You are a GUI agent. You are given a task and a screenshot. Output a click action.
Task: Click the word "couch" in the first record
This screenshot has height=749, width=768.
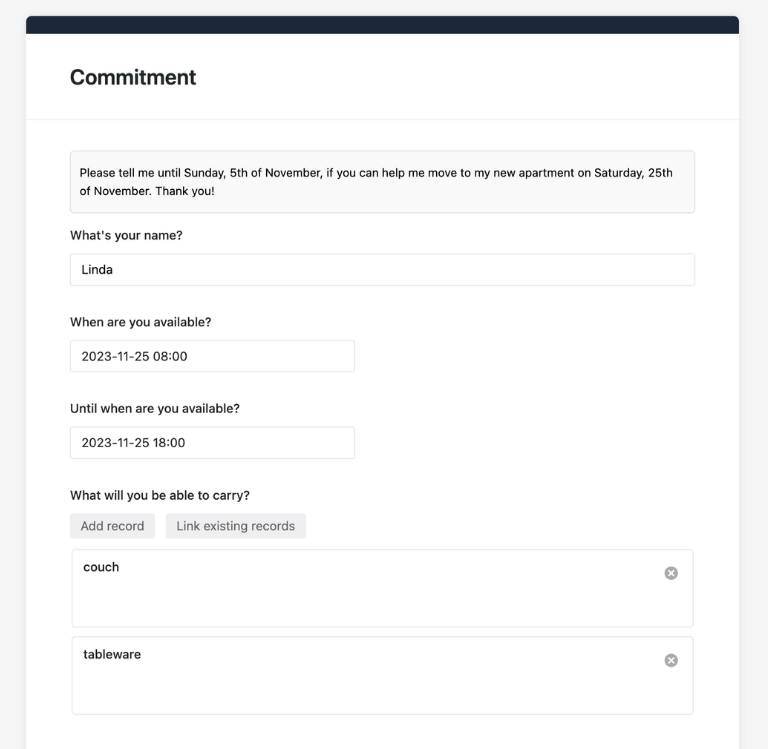coord(101,567)
